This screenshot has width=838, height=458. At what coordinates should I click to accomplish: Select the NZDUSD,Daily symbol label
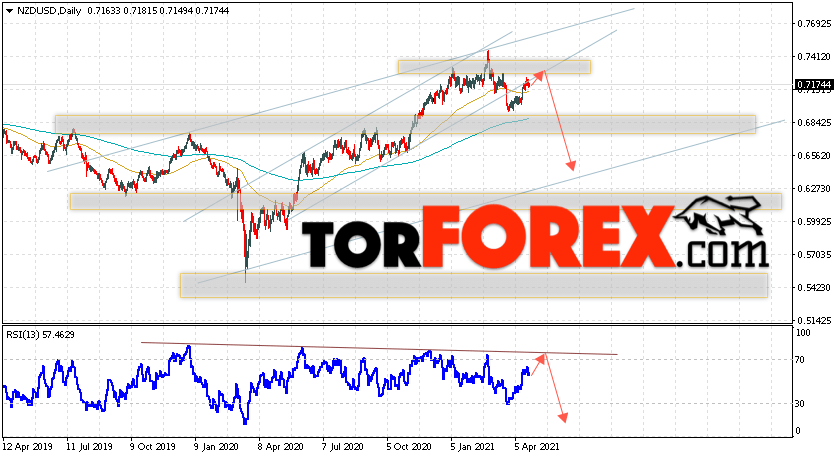click(x=49, y=10)
